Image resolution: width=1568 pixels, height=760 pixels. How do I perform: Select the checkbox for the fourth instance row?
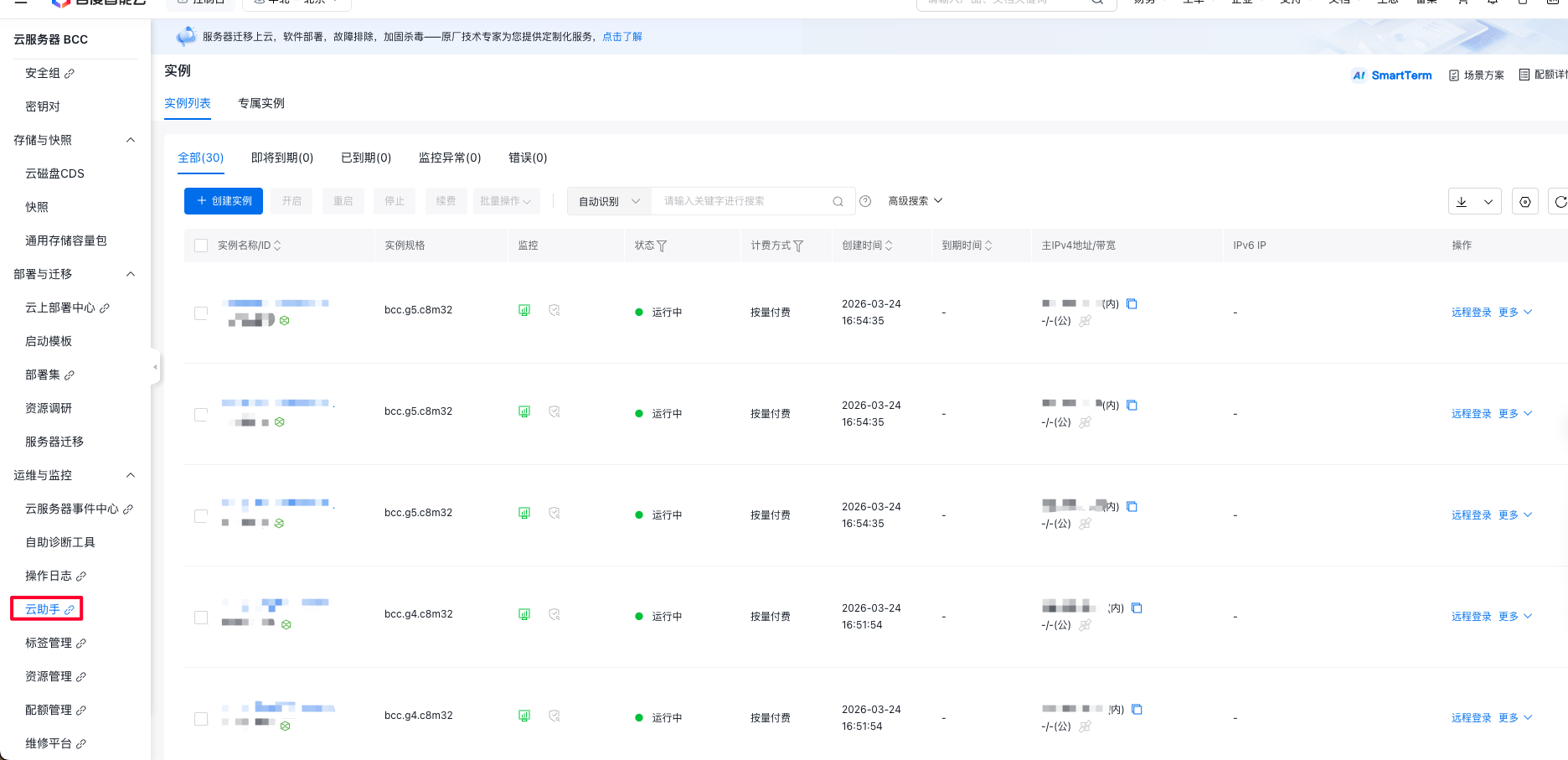(201, 618)
